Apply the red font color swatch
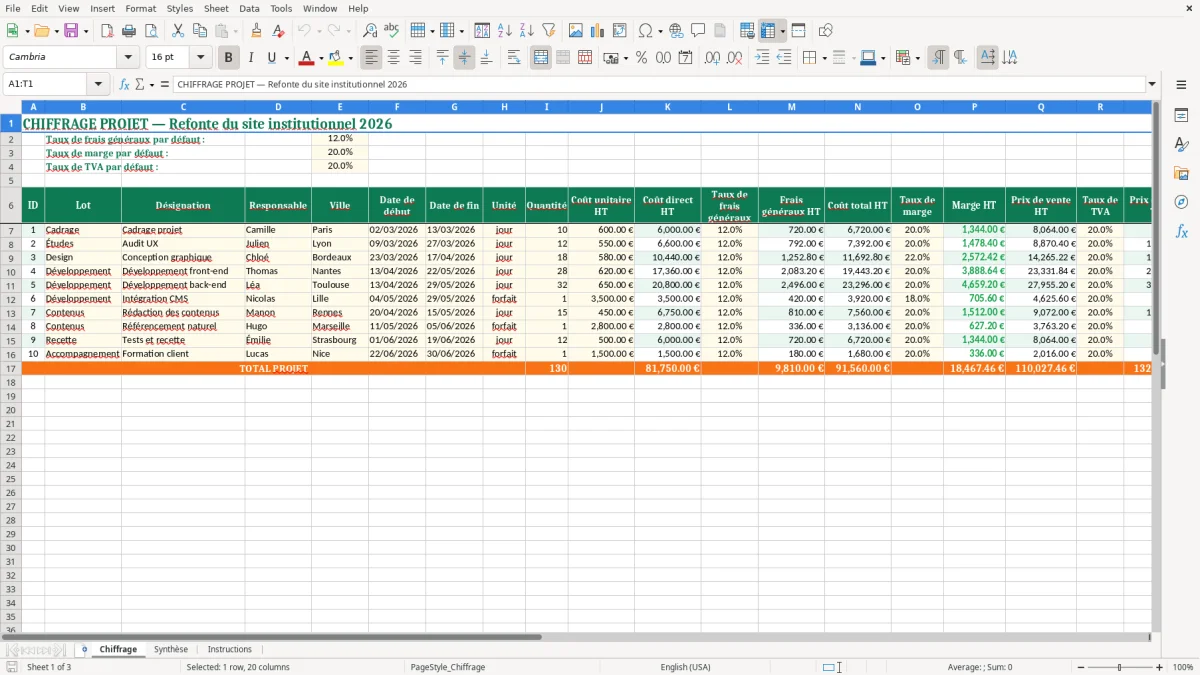 (308, 58)
